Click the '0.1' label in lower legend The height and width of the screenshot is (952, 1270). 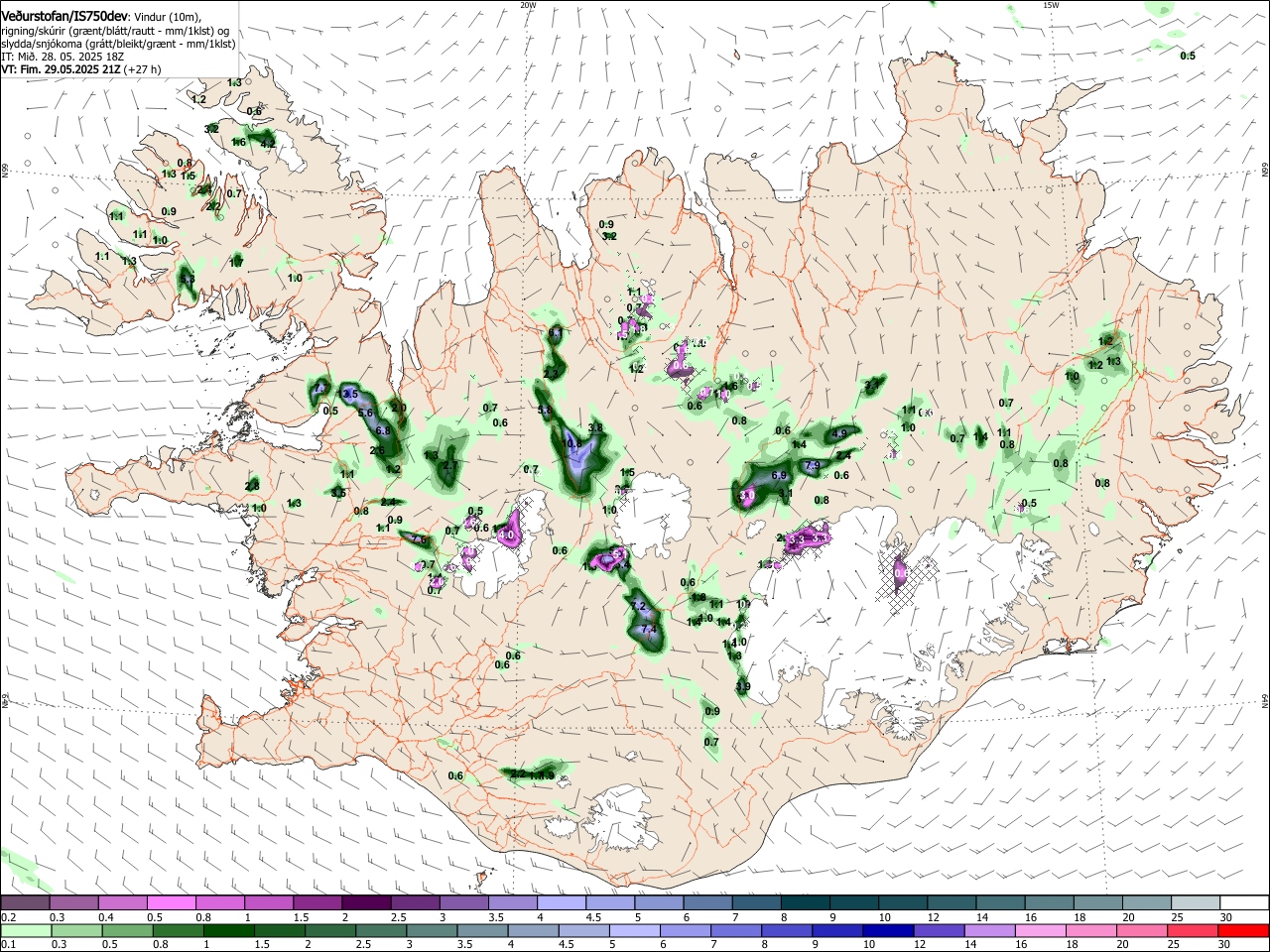tap(8, 945)
